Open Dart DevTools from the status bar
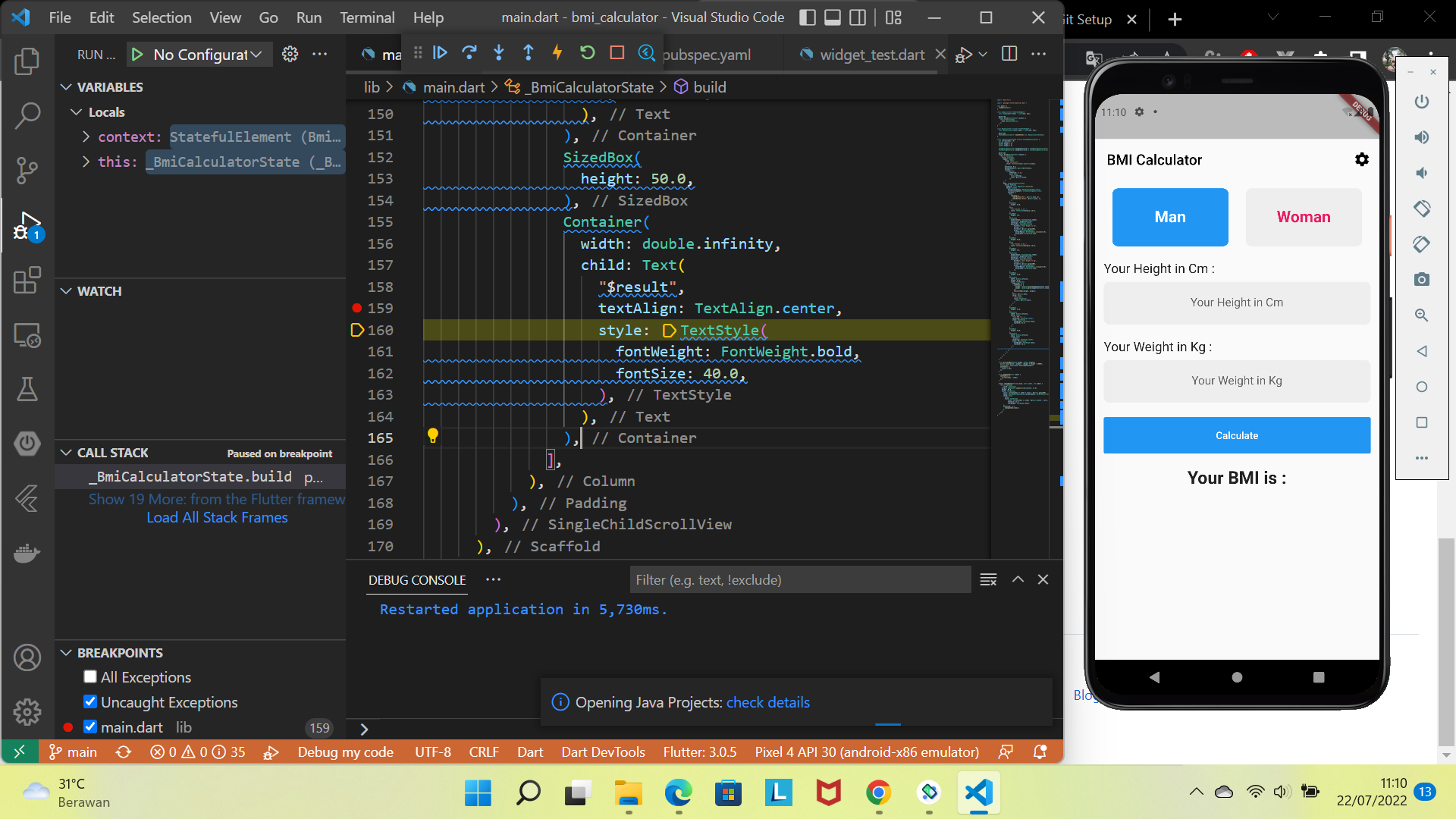This screenshot has height=819, width=1456. tap(603, 752)
